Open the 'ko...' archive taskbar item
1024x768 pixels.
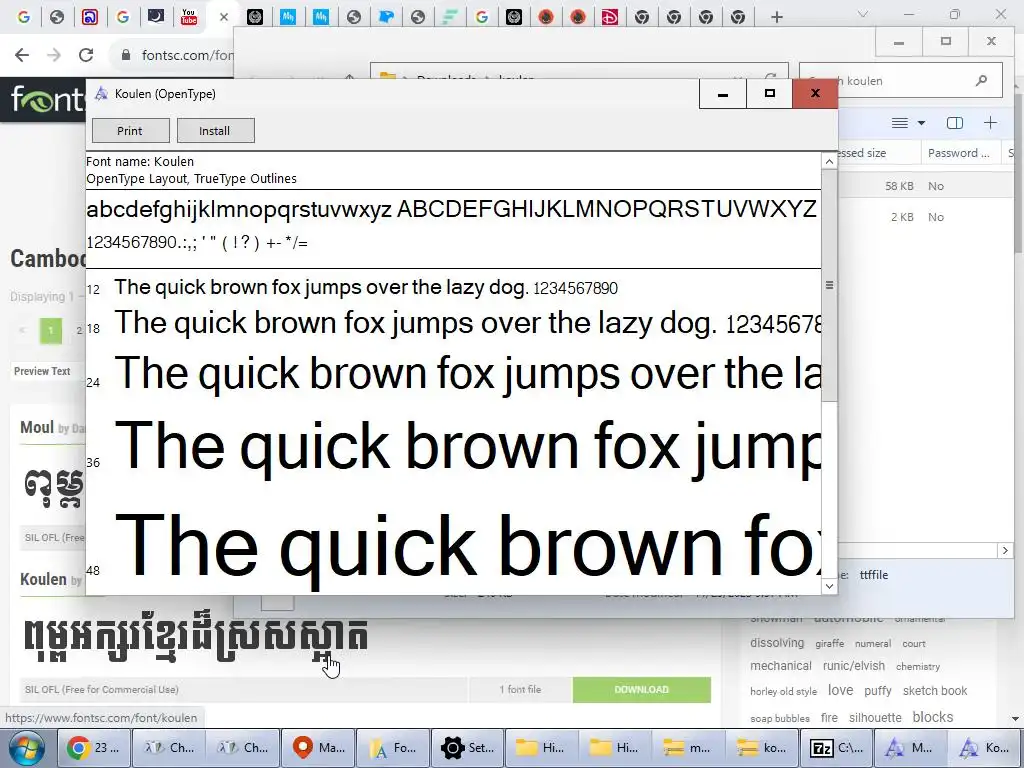762,748
